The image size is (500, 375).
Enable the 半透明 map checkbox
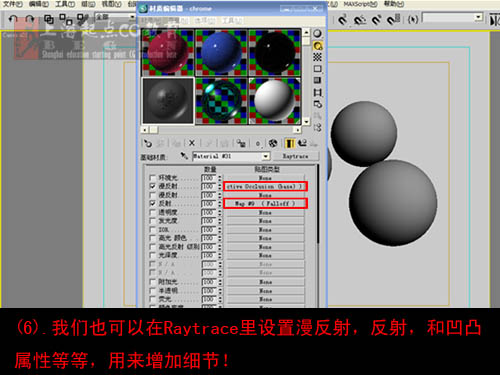[153, 291]
